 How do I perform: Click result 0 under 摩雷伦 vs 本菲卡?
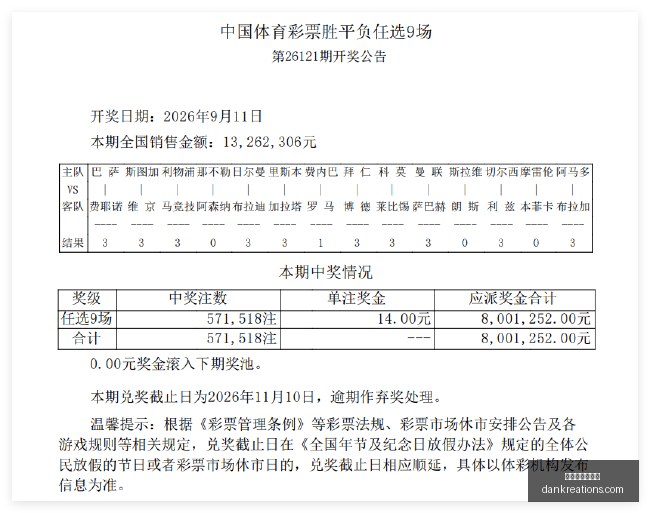(536, 243)
